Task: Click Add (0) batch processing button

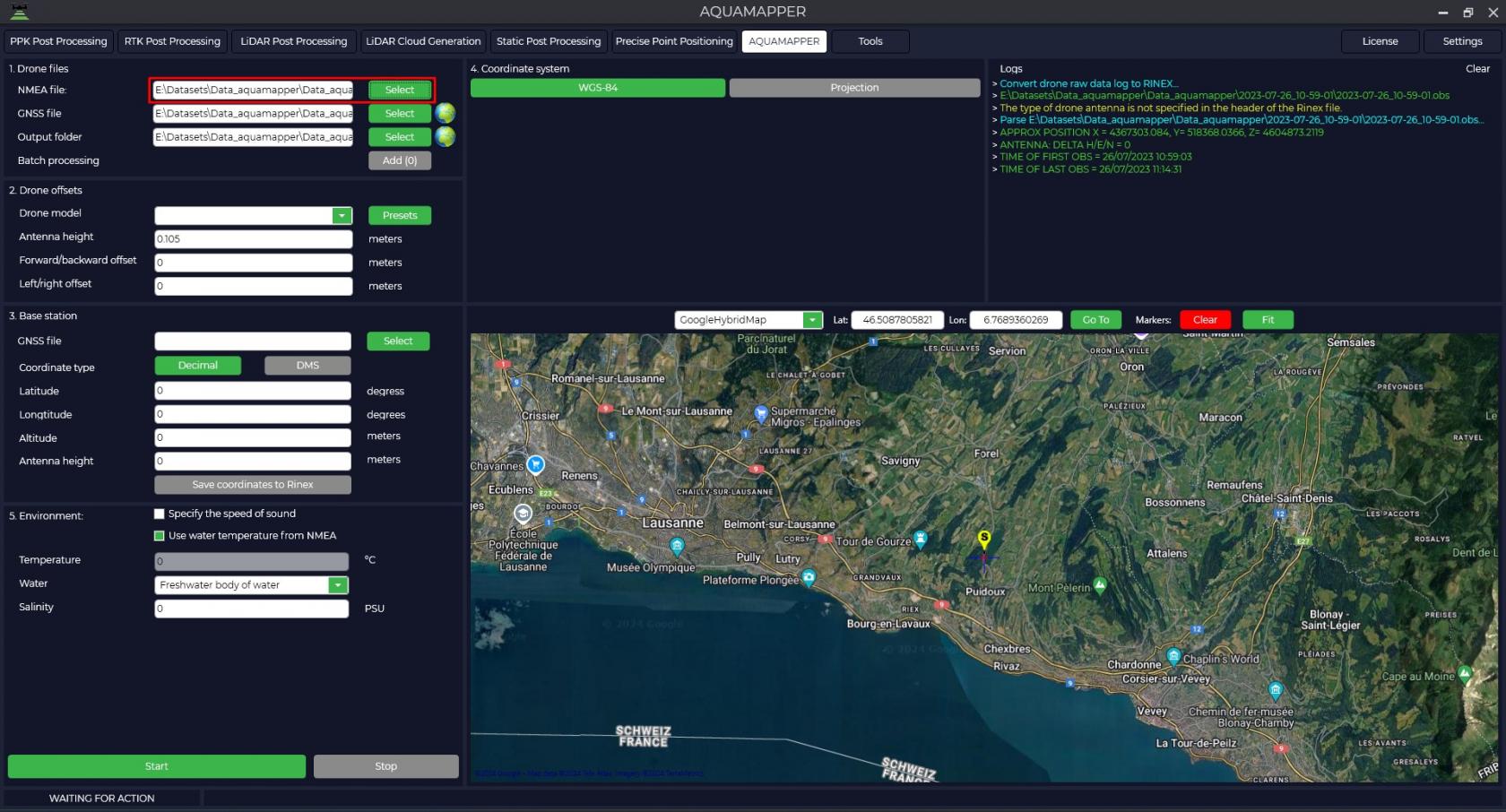Action: pos(400,160)
